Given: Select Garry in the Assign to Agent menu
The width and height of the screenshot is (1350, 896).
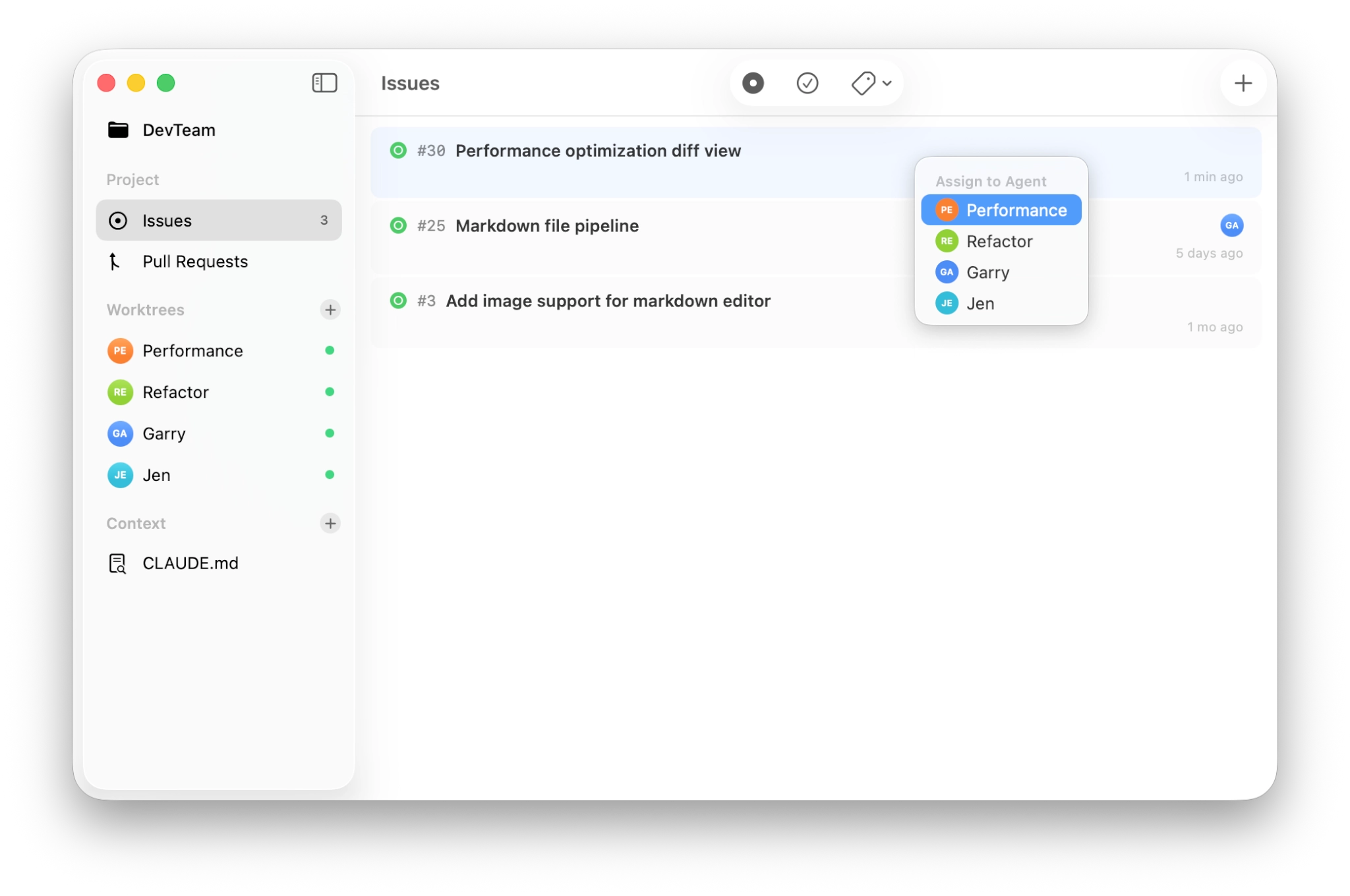Looking at the screenshot, I should pyautogui.click(x=987, y=272).
